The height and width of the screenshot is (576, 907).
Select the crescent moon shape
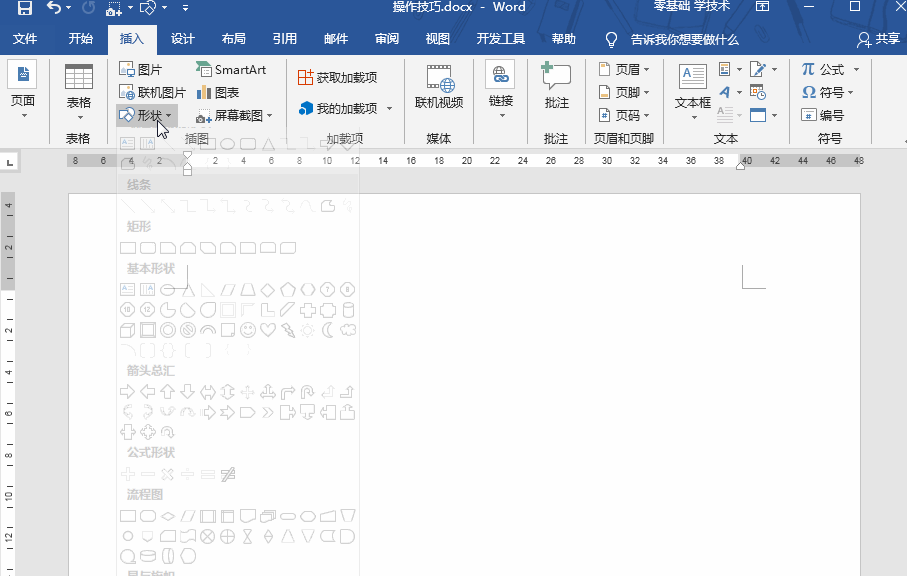pos(328,330)
